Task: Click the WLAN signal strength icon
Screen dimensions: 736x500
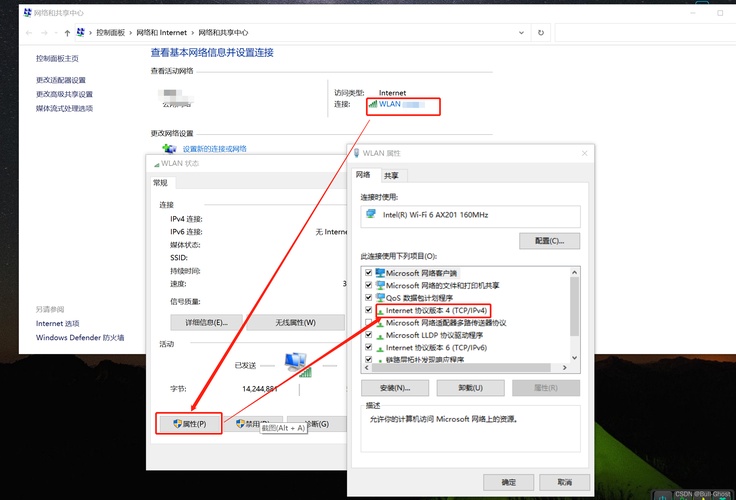Action: click(x=373, y=104)
